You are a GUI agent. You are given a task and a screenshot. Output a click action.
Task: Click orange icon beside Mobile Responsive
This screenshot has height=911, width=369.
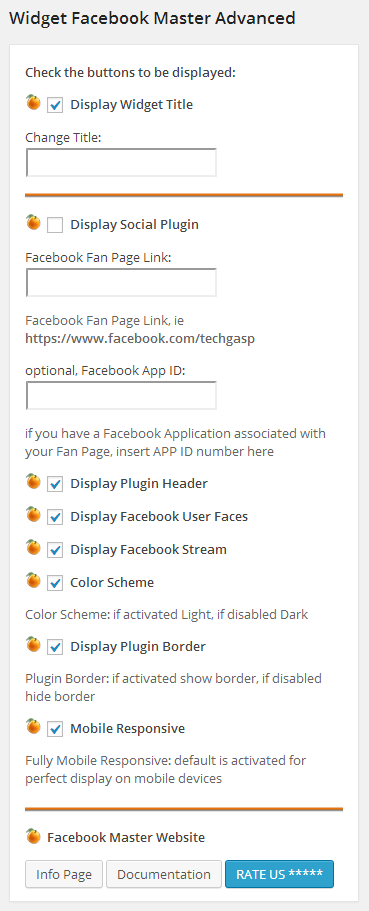pos(34,727)
